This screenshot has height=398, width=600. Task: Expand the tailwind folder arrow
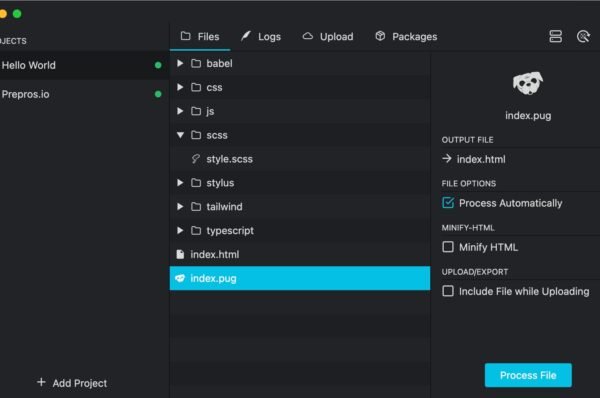180,207
